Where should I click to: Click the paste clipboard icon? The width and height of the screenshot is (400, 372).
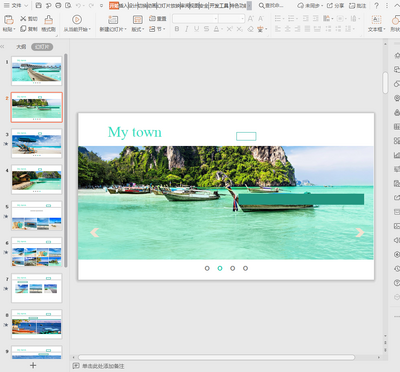[x=9, y=20]
